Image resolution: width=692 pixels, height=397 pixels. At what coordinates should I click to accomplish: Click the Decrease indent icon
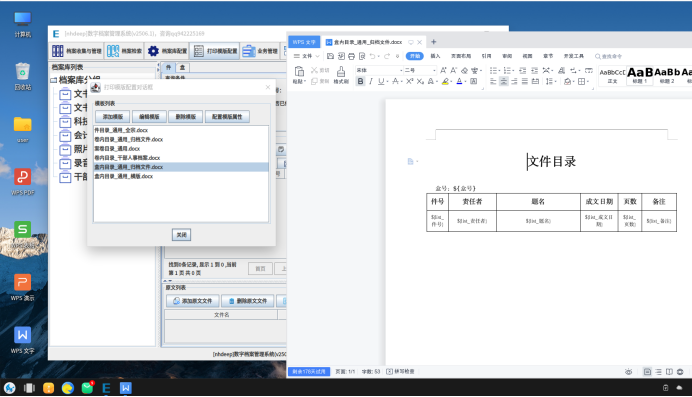[x=523, y=70]
